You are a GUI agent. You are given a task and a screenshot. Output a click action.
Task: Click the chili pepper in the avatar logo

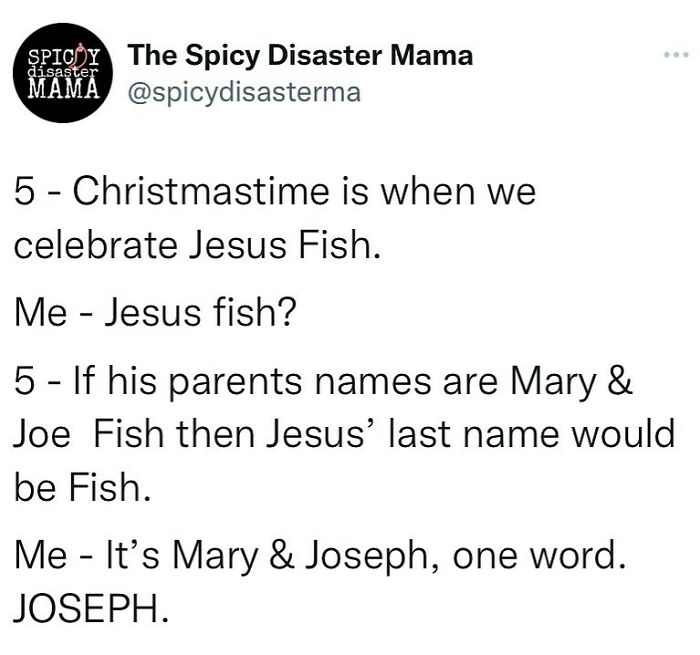(x=79, y=58)
